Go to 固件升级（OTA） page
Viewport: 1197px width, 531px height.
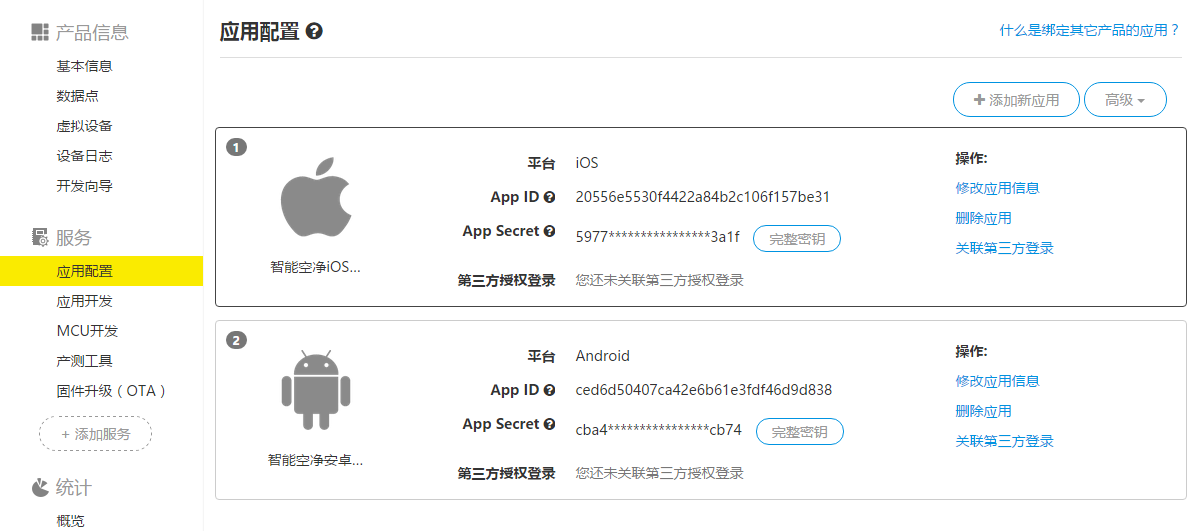[112, 391]
